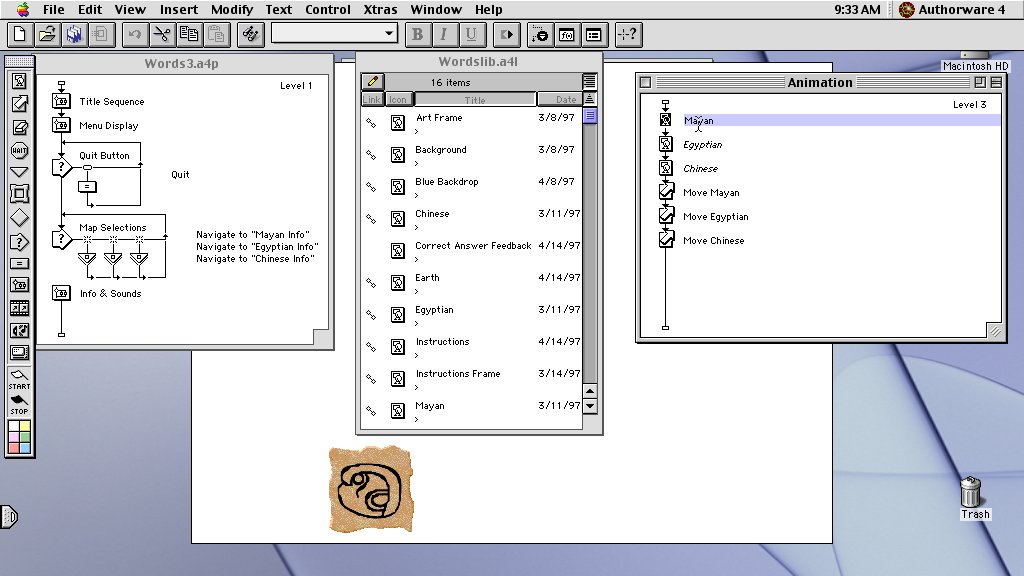Toggle Italic text style button
Screen dimensions: 1024x576
(x=444, y=35)
